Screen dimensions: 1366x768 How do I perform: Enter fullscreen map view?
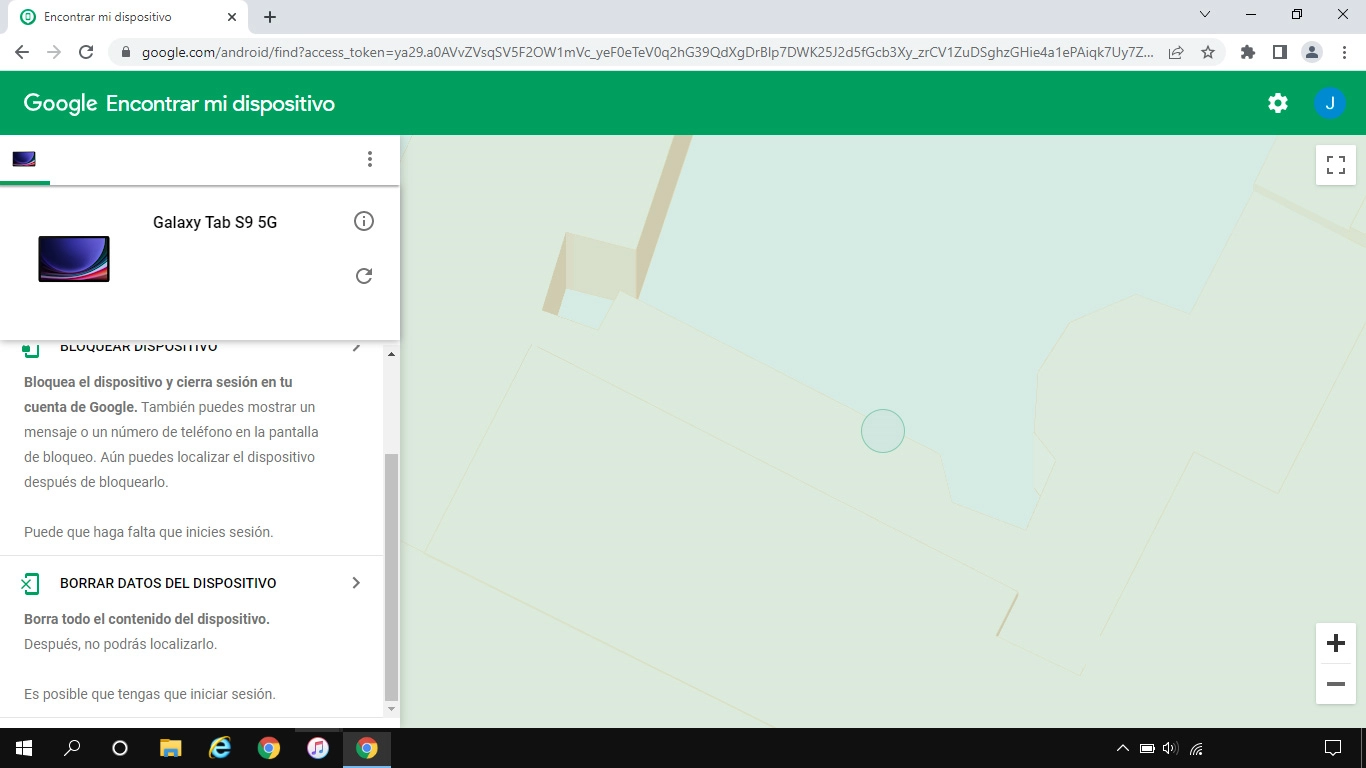coord(1335,165)
